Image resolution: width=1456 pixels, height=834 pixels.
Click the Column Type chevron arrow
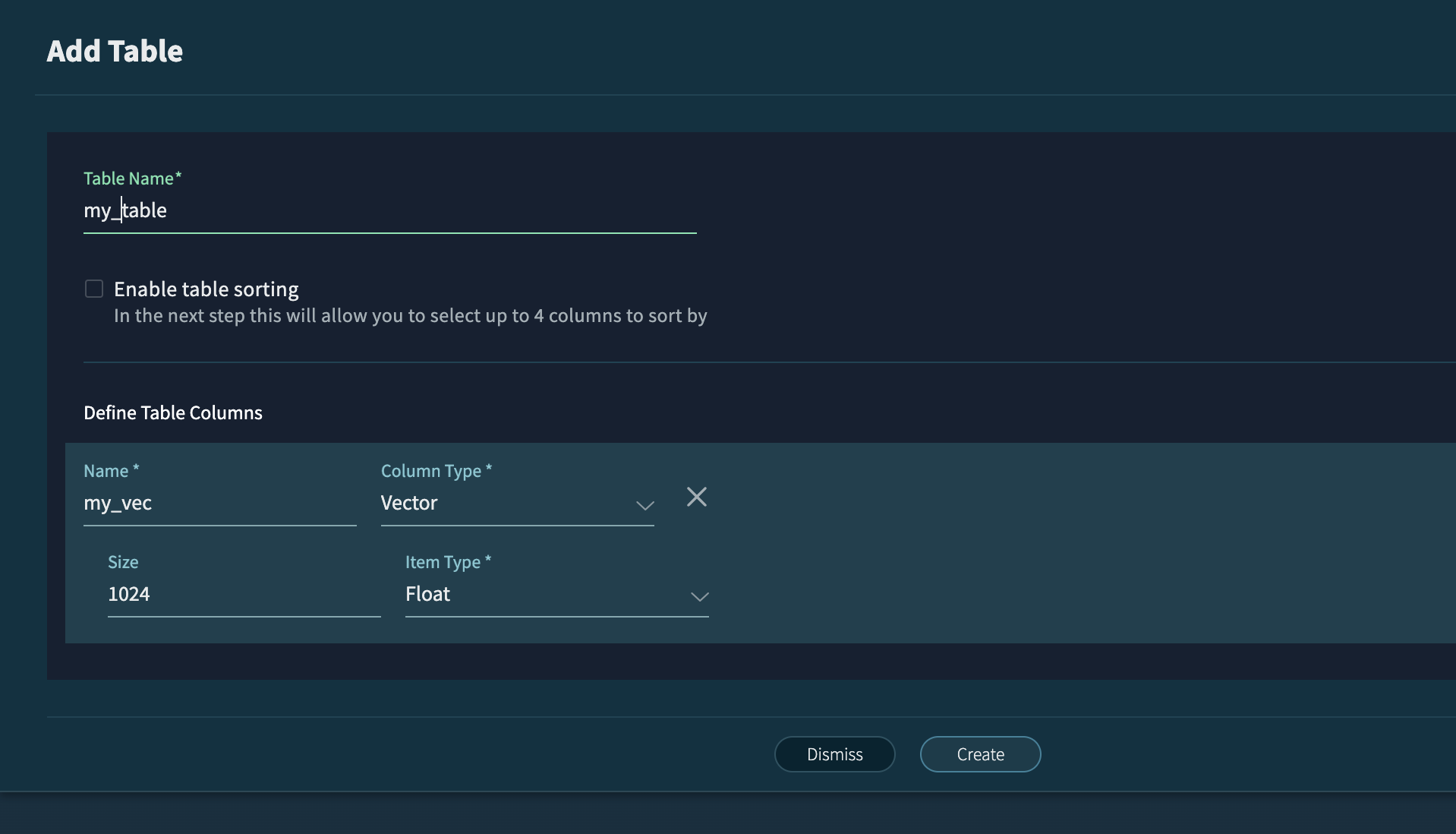pos(644,505)
